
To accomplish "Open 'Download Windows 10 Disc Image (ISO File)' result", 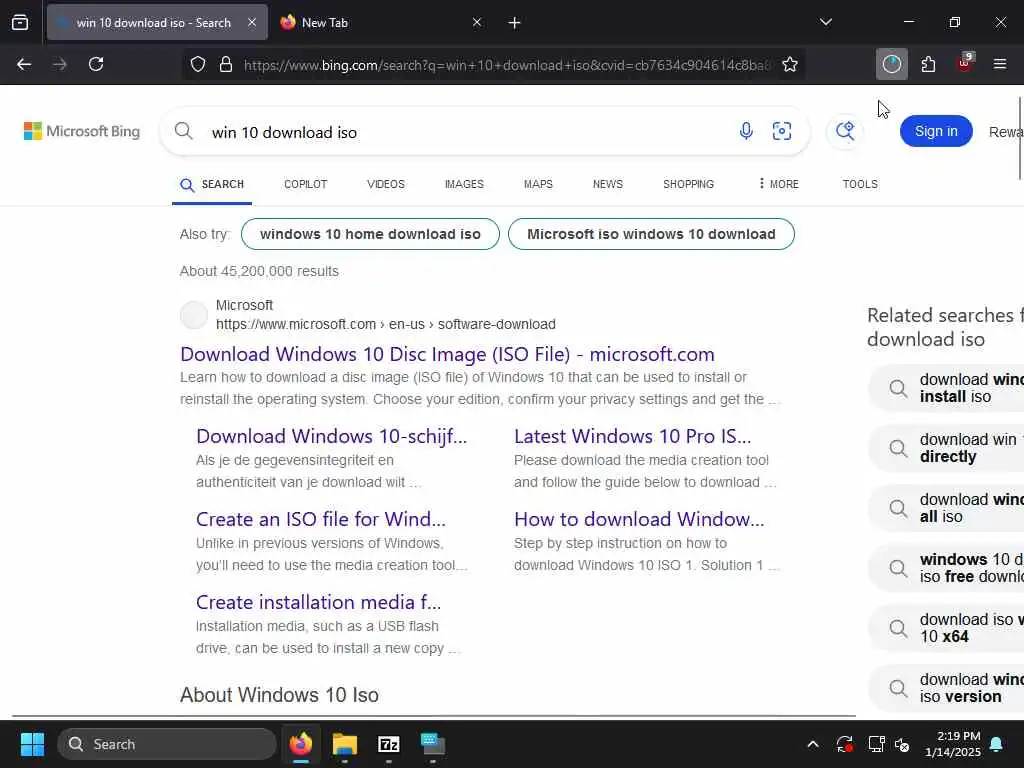I will (x=447, y=354).
